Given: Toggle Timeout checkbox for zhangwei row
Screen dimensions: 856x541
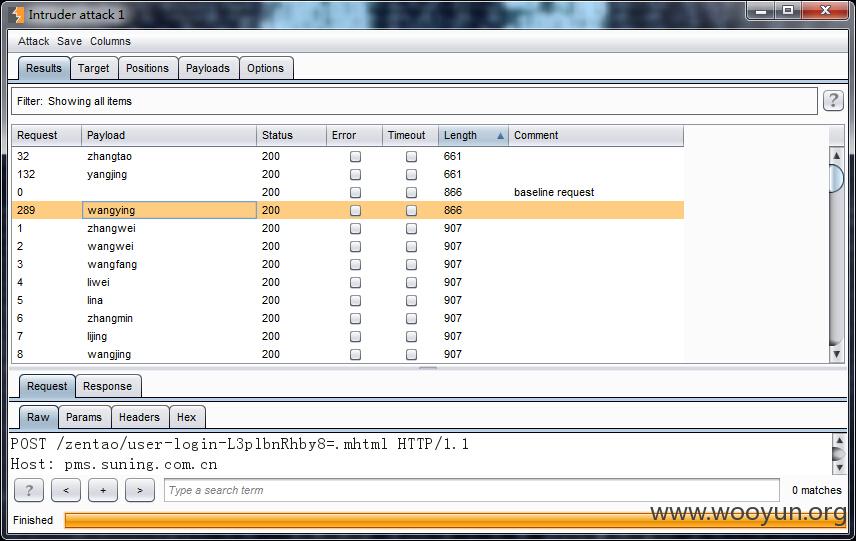Looking at the screenshot, I should coord(411,229).
